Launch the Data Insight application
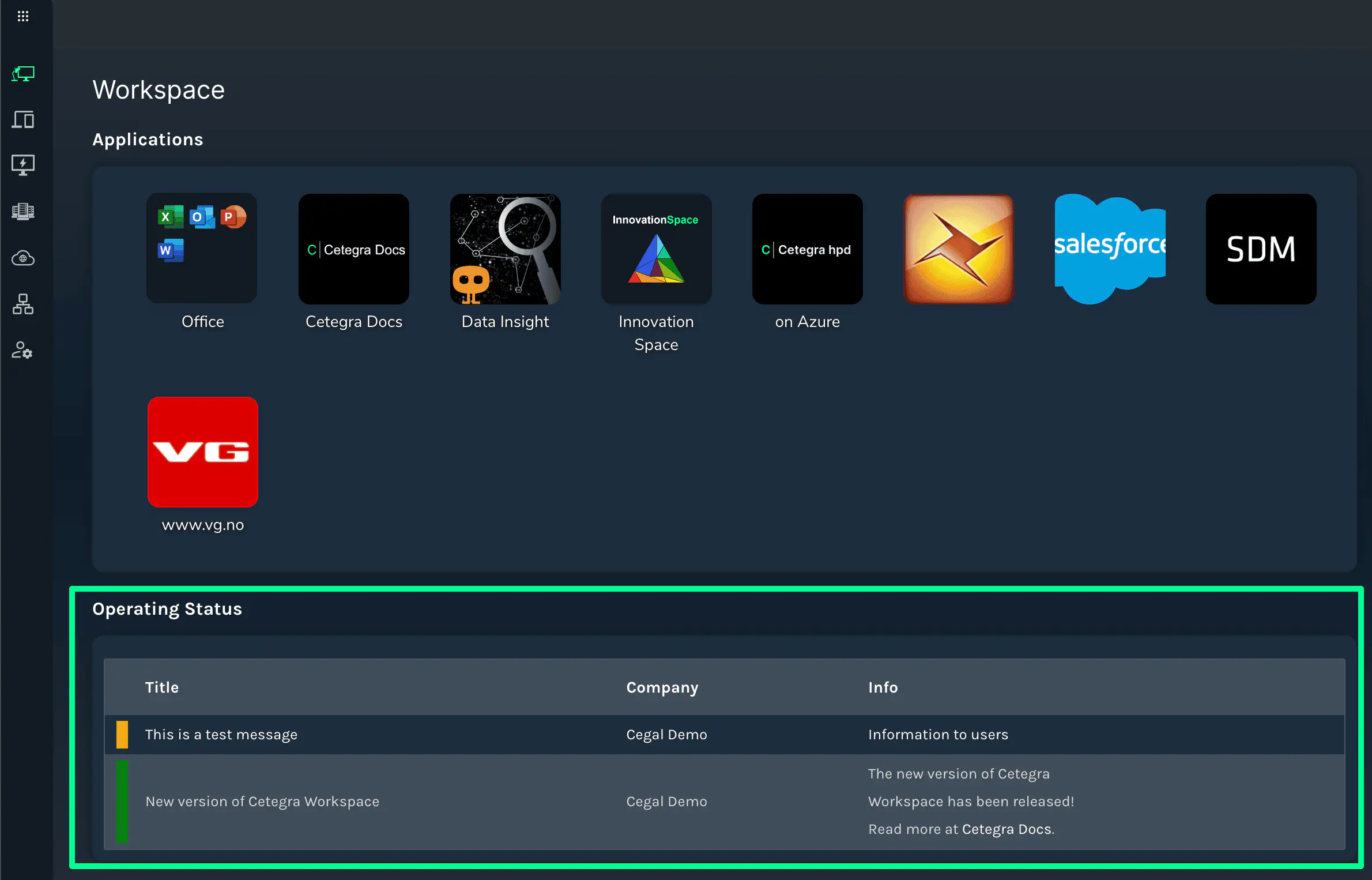Viewport: 1372px width, 880px height. point(506,249)
